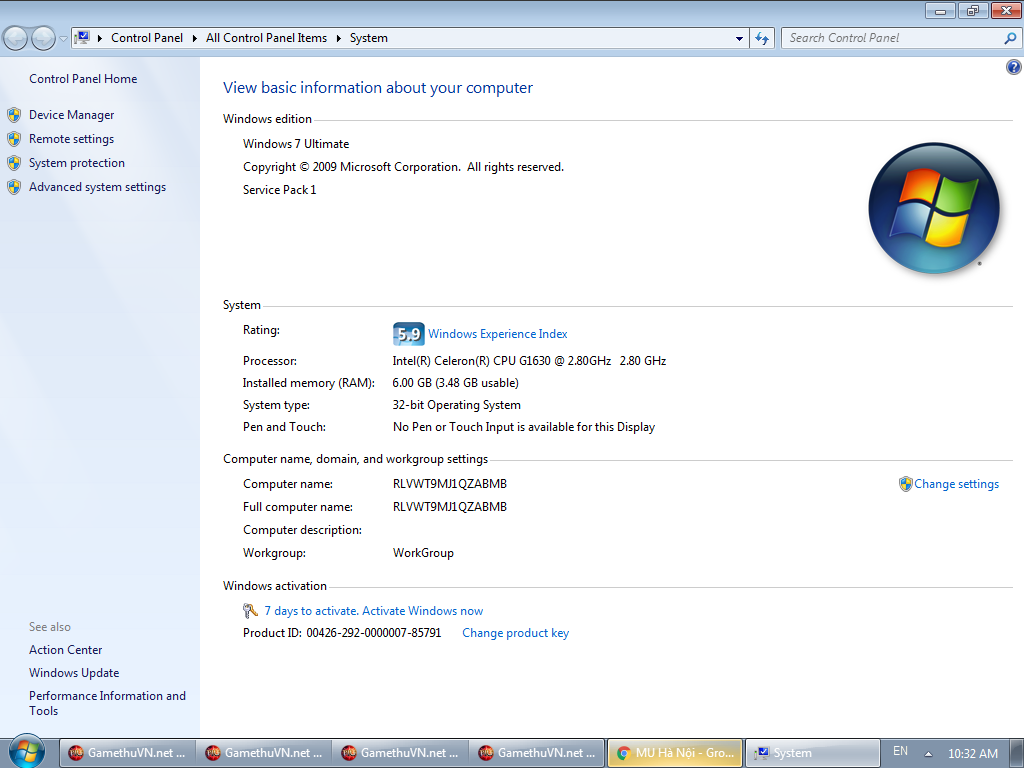The image size is (1024, 768).
Task: Click the computer icon in address bar
Action: 82,38
